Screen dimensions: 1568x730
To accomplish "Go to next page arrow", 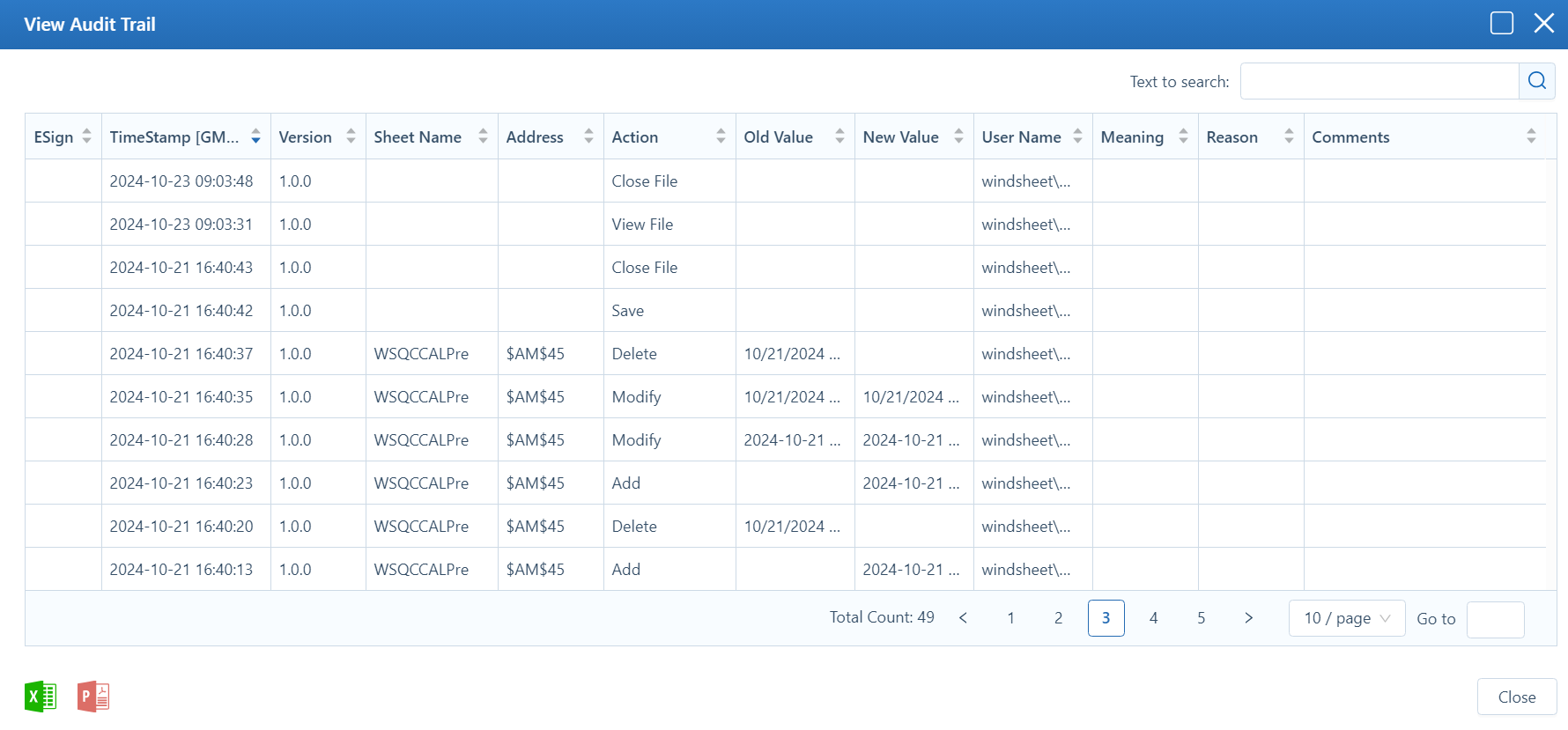I will (x=1248, y=618).
